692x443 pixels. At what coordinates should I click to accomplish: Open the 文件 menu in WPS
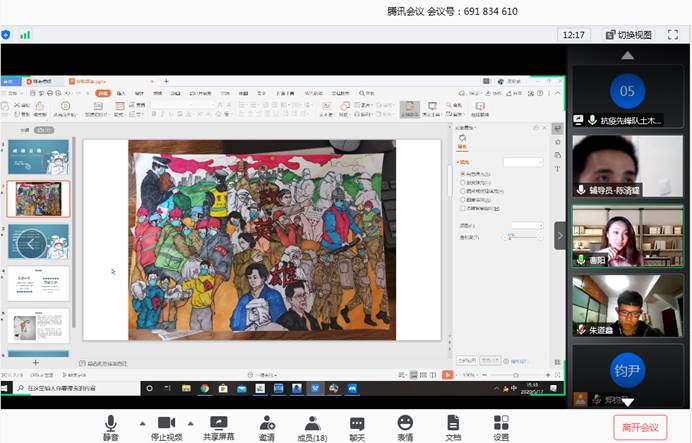tap(12, 93)
